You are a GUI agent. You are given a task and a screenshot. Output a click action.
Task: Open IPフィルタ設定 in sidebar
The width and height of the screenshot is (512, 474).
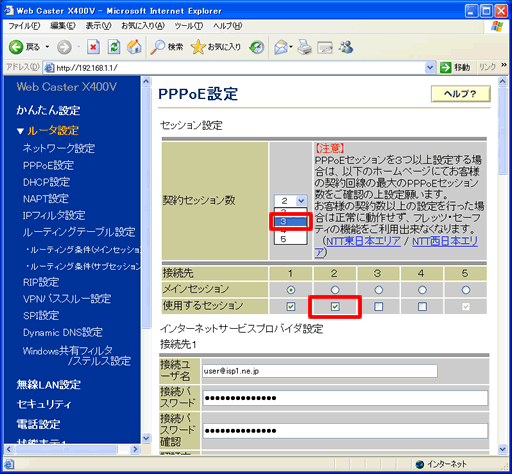pyautogui.click(x=54, y=215)
